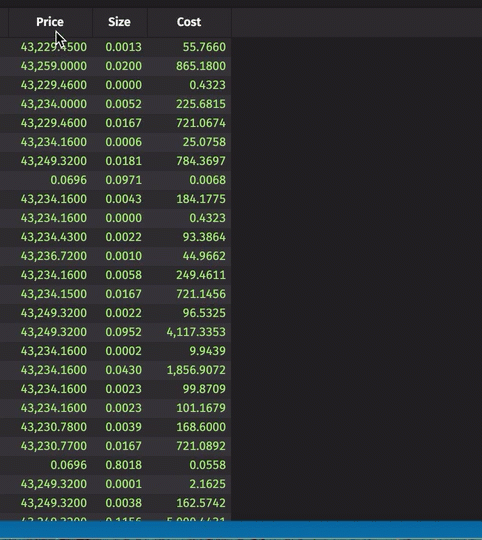Select price cell 43,259.0000

click(54, 66)
